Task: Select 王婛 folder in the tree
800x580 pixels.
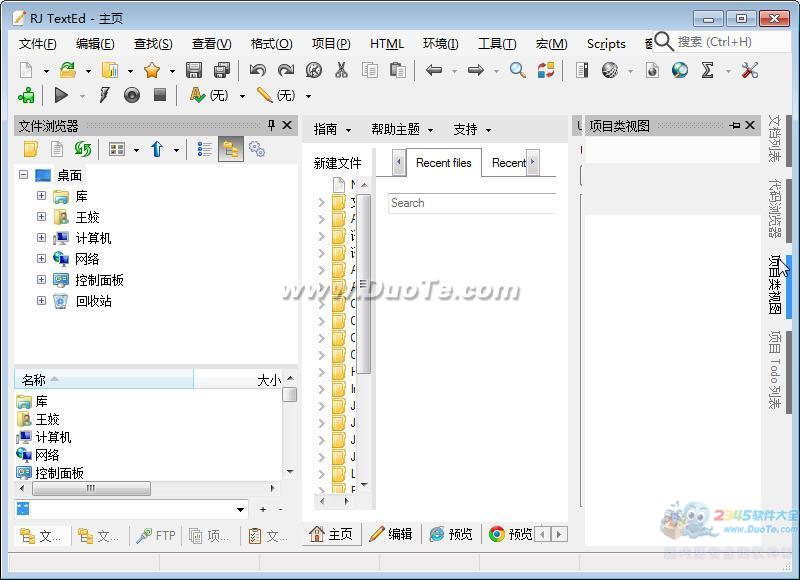Action: pos(87,217)
